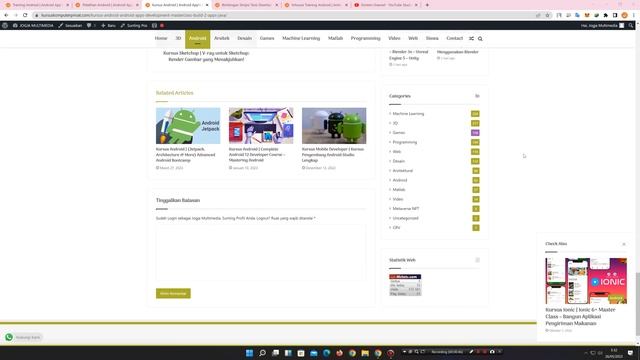
Task: Open the Chrome profile avatar
Action: 624,15
